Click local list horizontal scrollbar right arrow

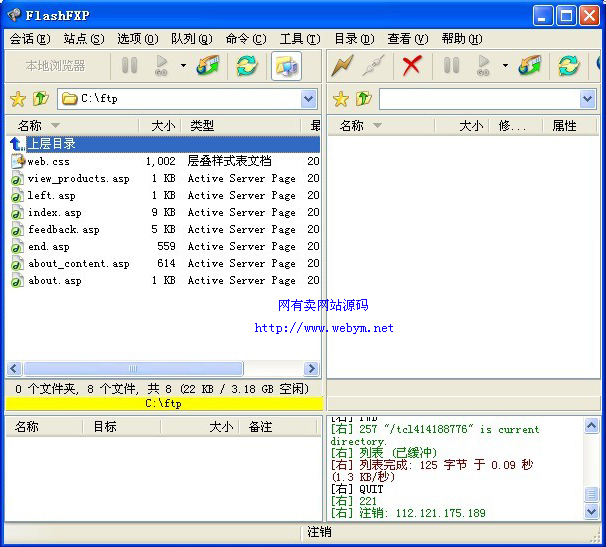[x=311, y=368]
